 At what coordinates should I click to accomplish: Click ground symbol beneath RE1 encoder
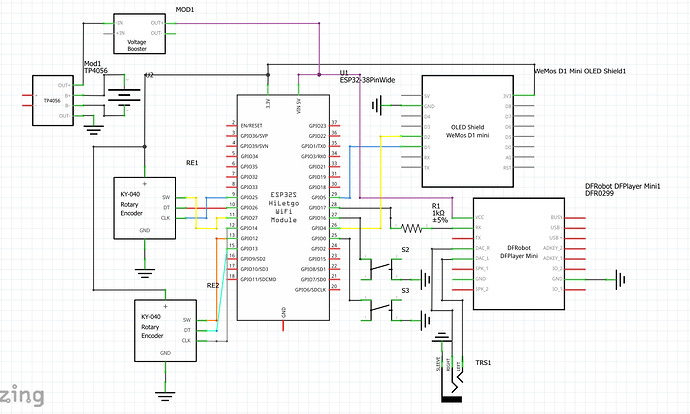[x=145, y=273]
